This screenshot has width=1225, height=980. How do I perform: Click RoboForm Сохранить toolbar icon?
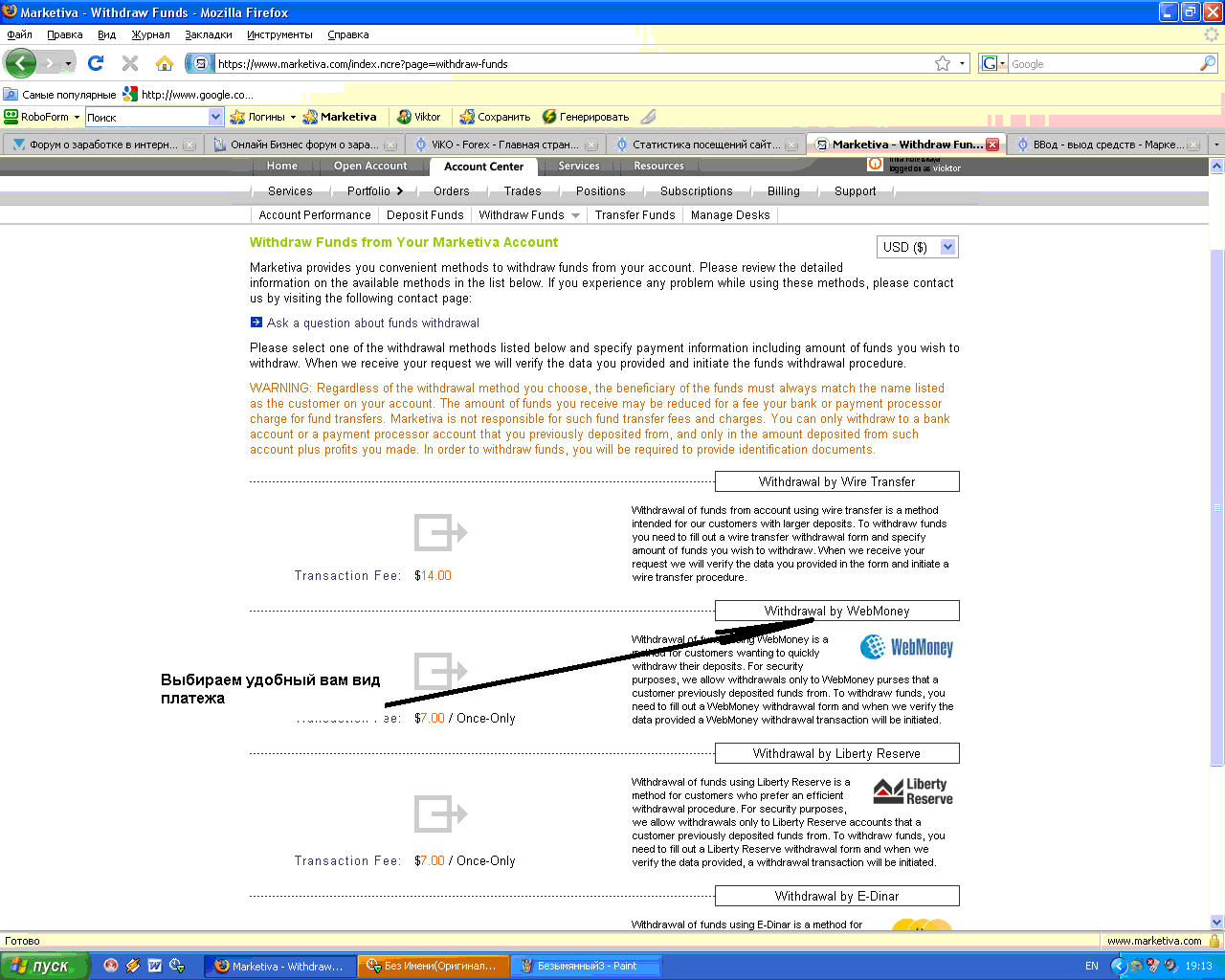click(x=495, y=117)
